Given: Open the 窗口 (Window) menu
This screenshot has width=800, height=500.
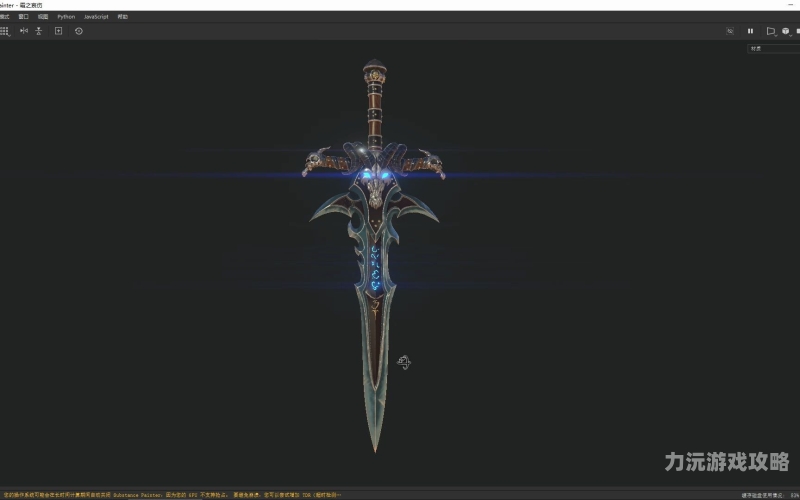Looking at the screenshot, I should (x=23, y=17).
